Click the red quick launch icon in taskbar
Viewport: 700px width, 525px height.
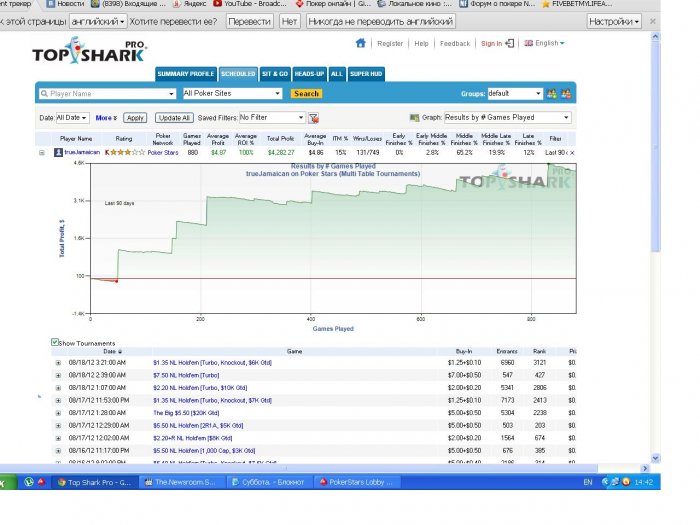click(x=41, y=482)
